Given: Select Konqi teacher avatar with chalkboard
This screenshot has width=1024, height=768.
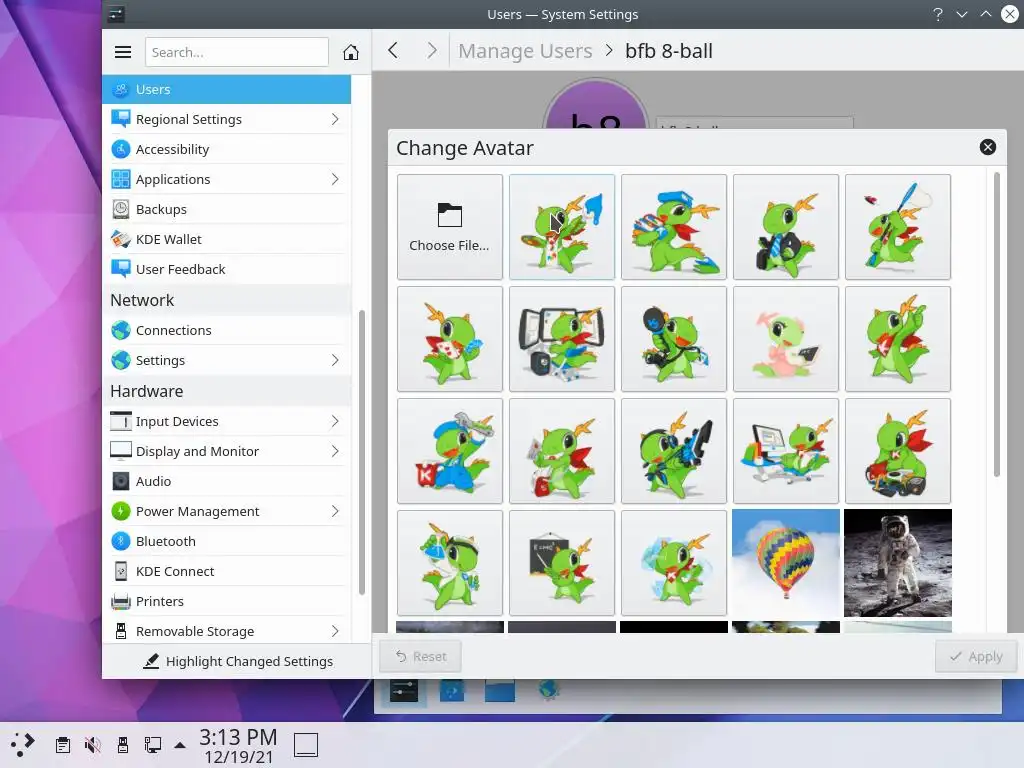Looking at the screenshot, I should [562, 563].
